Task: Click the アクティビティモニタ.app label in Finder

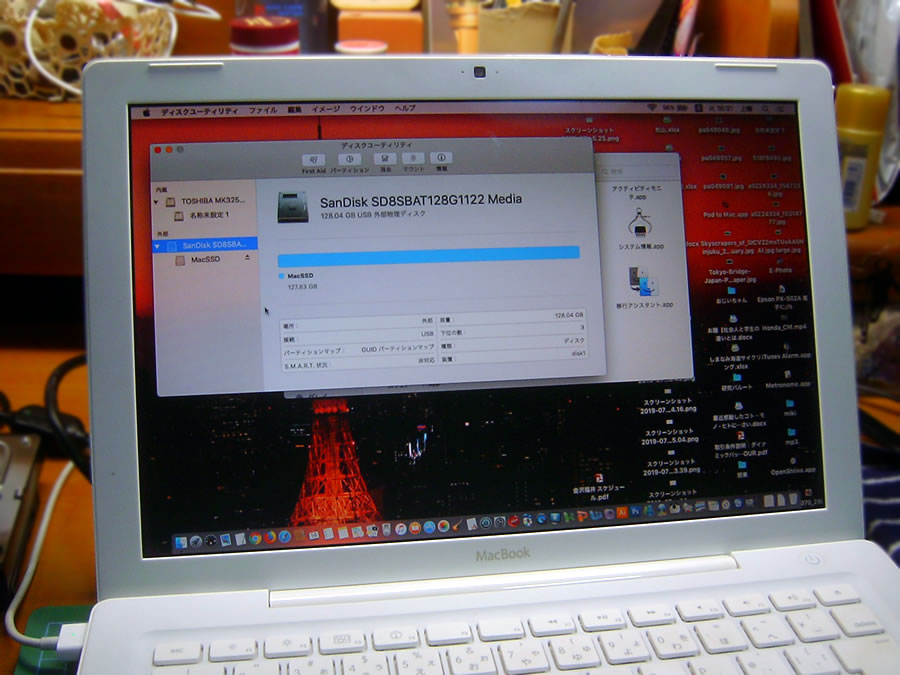Action: pos(636,192)
